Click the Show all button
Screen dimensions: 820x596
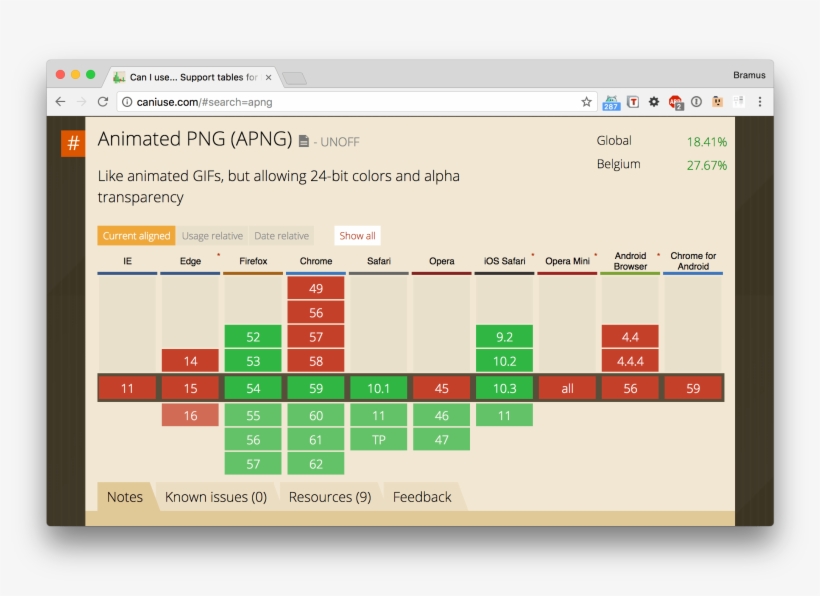(357, 236)
